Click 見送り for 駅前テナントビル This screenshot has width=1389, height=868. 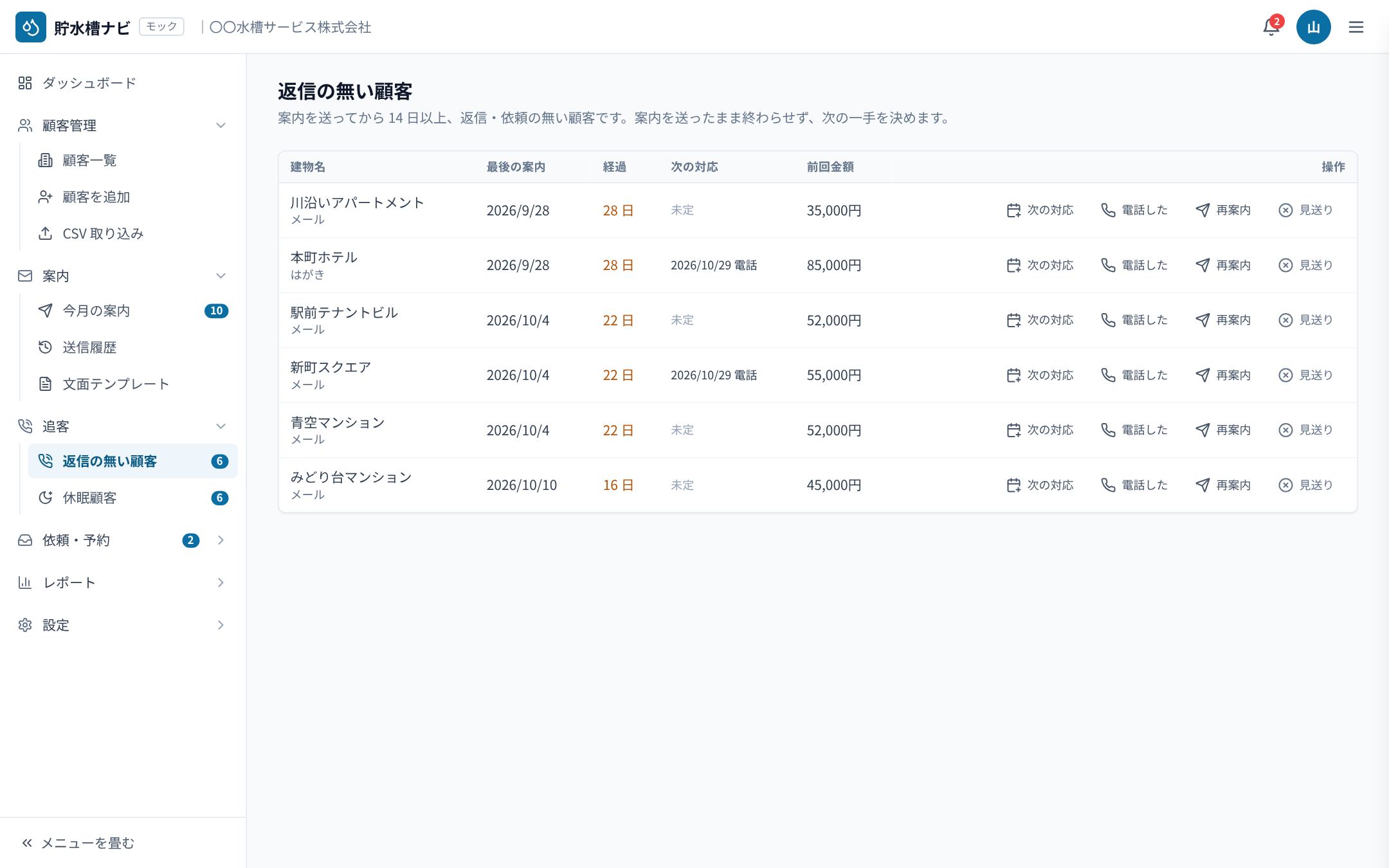pyautogui.click(x=1305, y=320)
